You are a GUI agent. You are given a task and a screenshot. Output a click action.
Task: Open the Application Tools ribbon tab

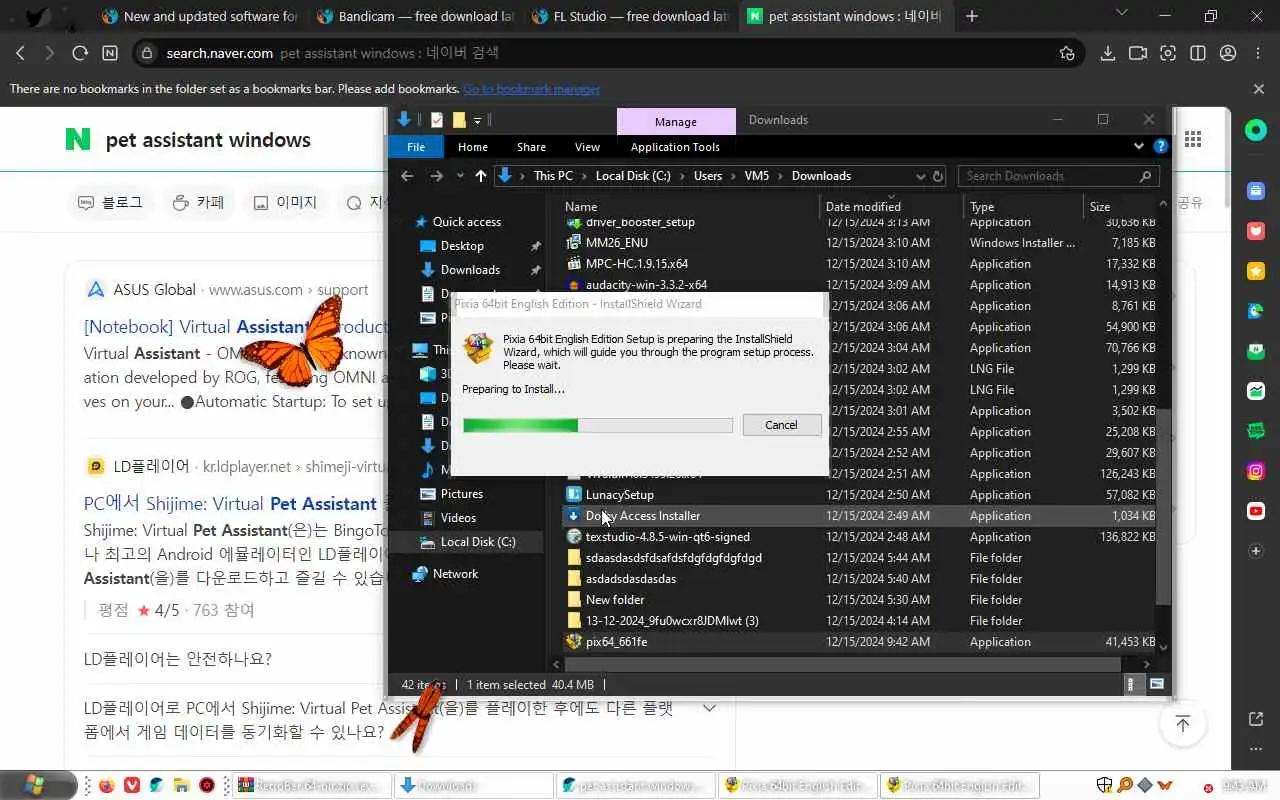point(675,147)
